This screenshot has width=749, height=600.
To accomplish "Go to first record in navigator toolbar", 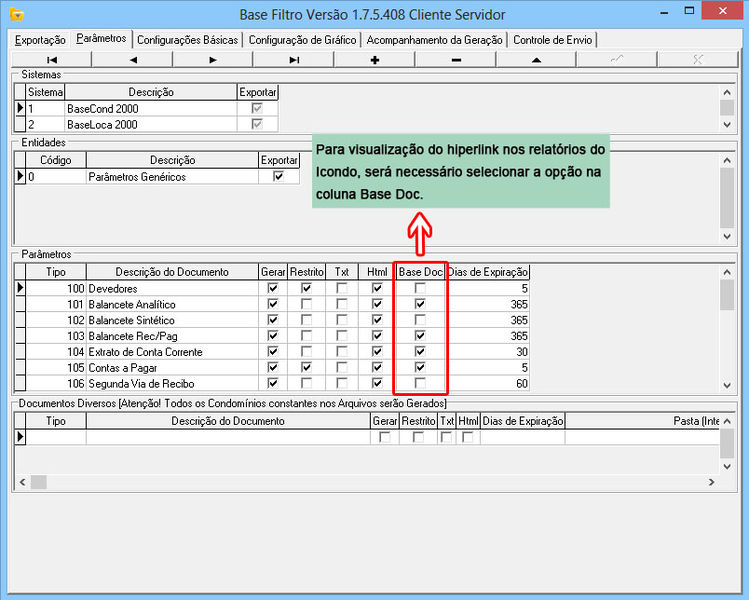I will point(52,60).
